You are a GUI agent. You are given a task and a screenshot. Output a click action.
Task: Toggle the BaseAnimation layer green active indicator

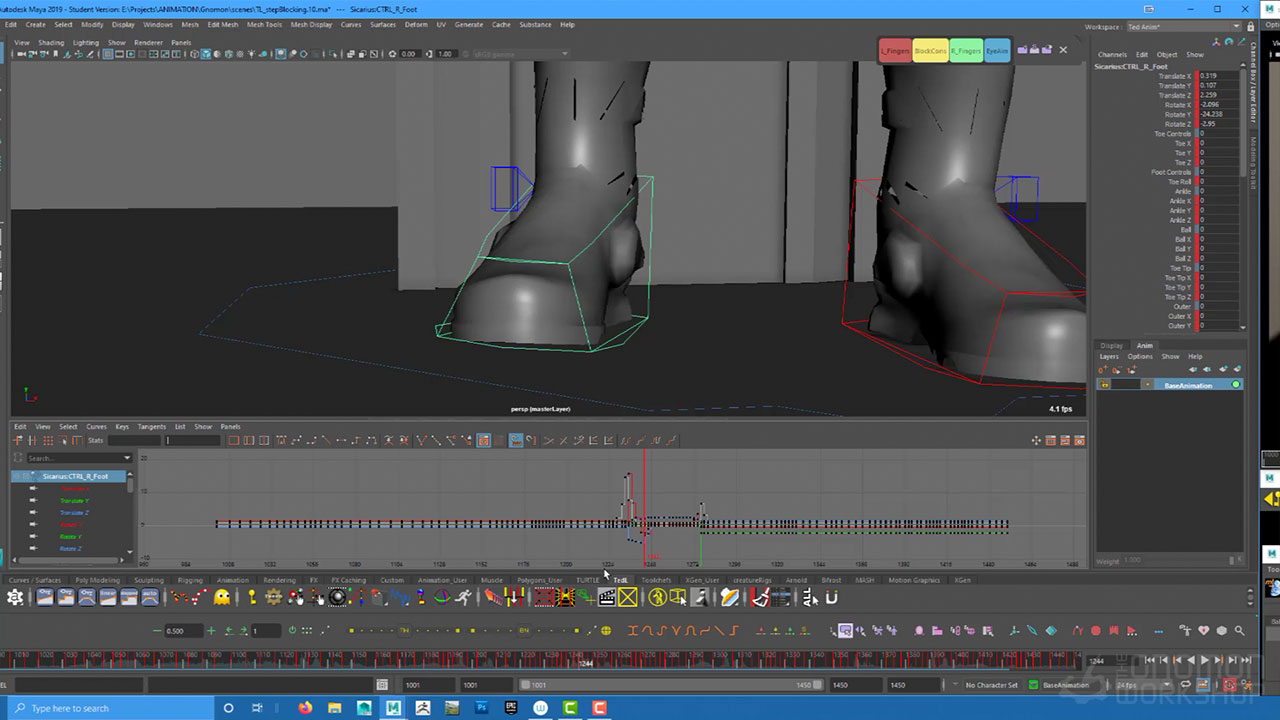point(1236,385)
